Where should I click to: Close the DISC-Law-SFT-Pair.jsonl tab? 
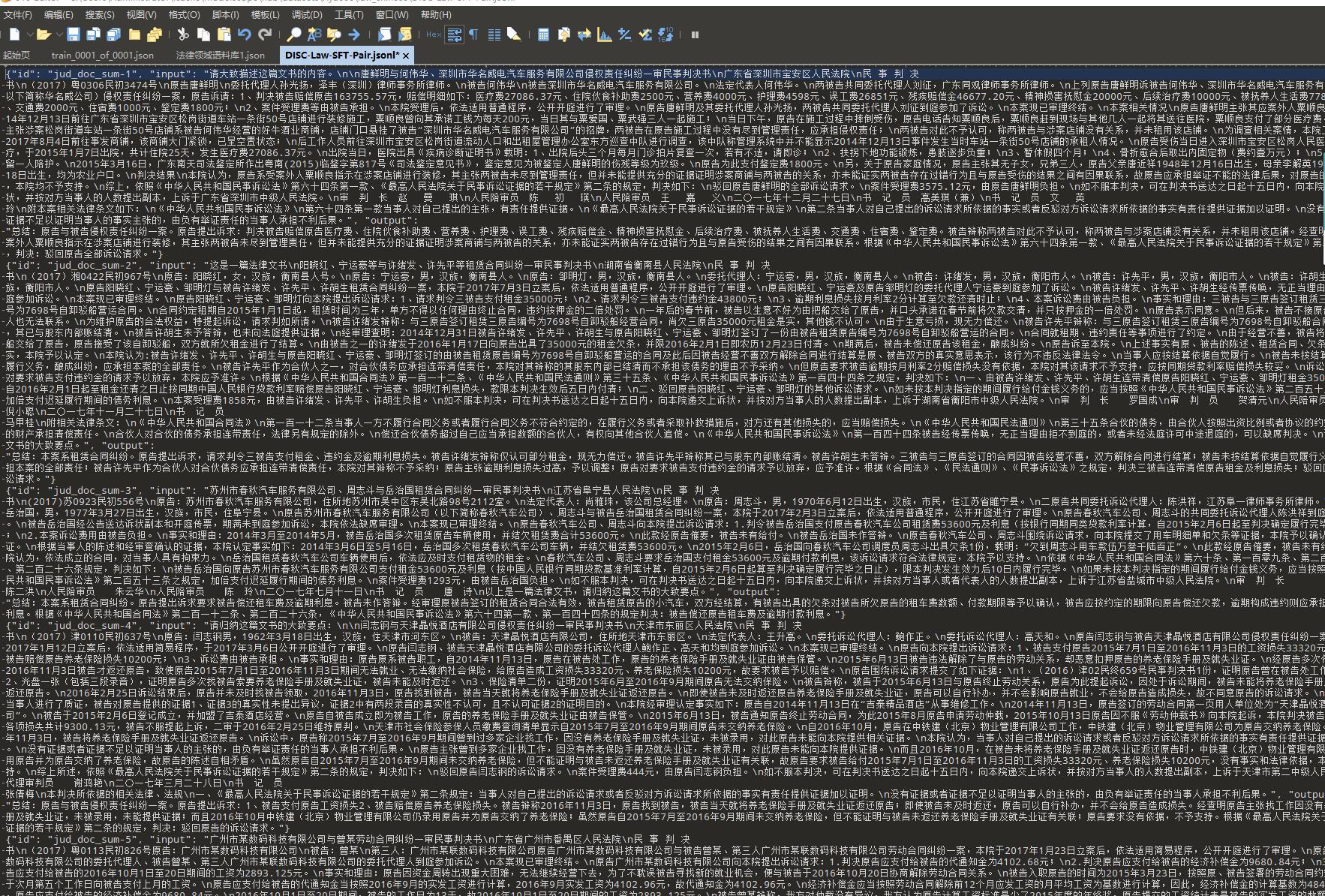(406, 56)
